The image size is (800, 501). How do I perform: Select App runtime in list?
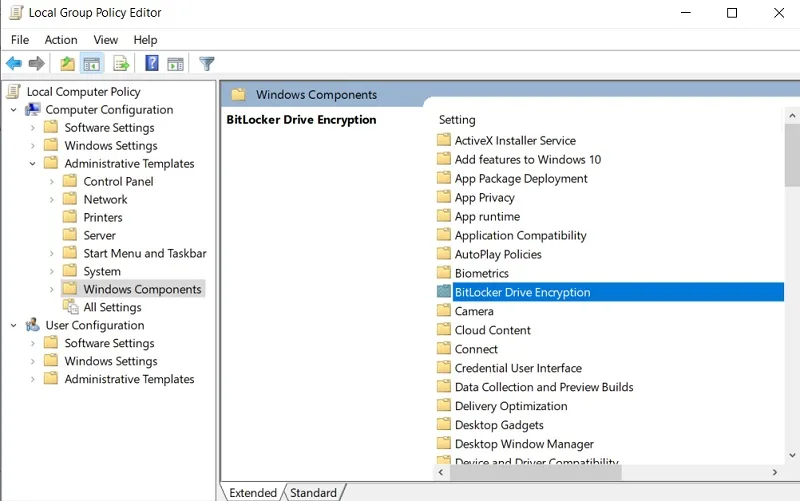pos(487,216)
